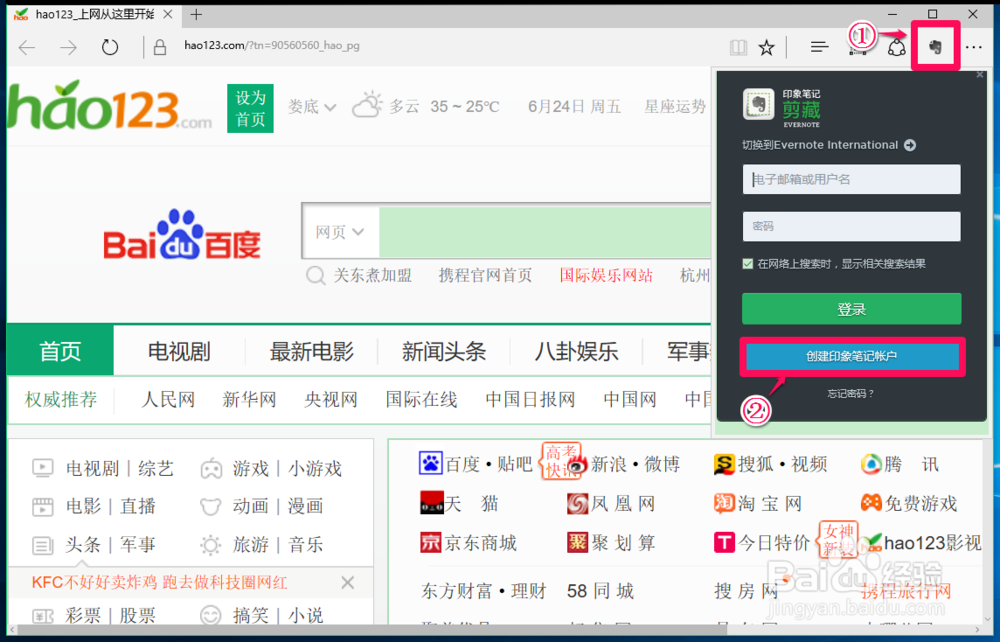This screenshot has width=1000, height=642.
Task: Open the browser More (…) menu
Action: point(973,47)
